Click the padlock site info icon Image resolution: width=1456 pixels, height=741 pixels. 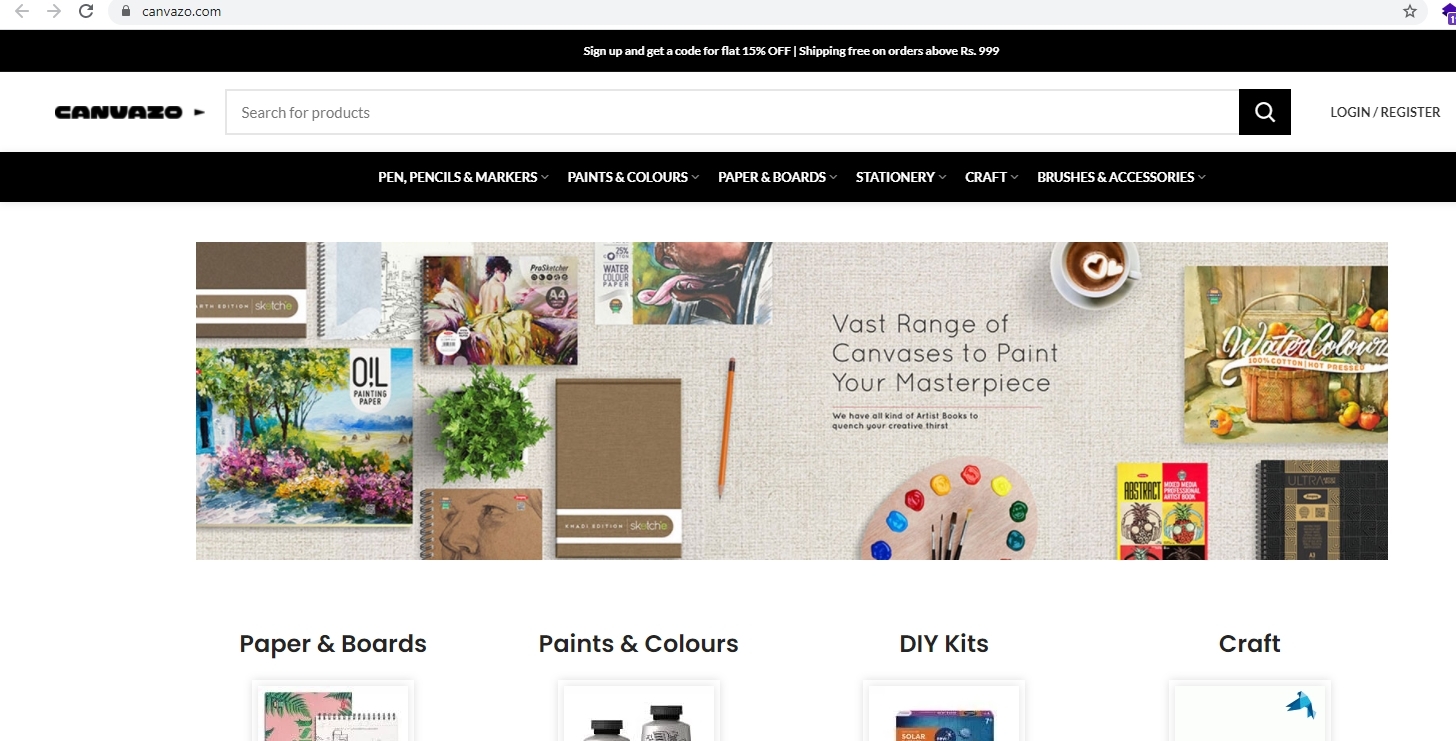click(x=125, y=11)
